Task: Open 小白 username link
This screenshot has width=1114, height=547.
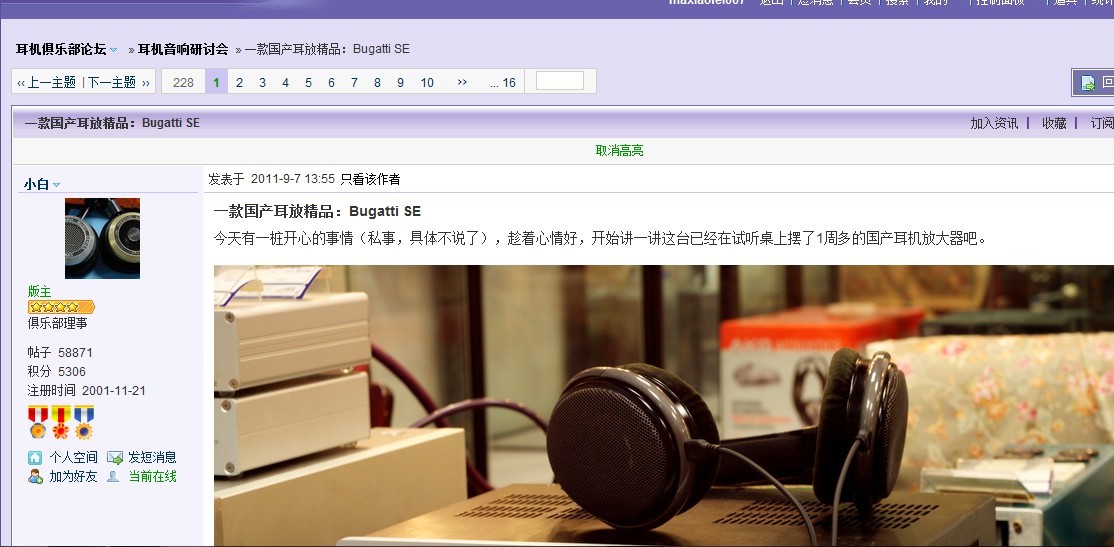Action: point(36,184)
